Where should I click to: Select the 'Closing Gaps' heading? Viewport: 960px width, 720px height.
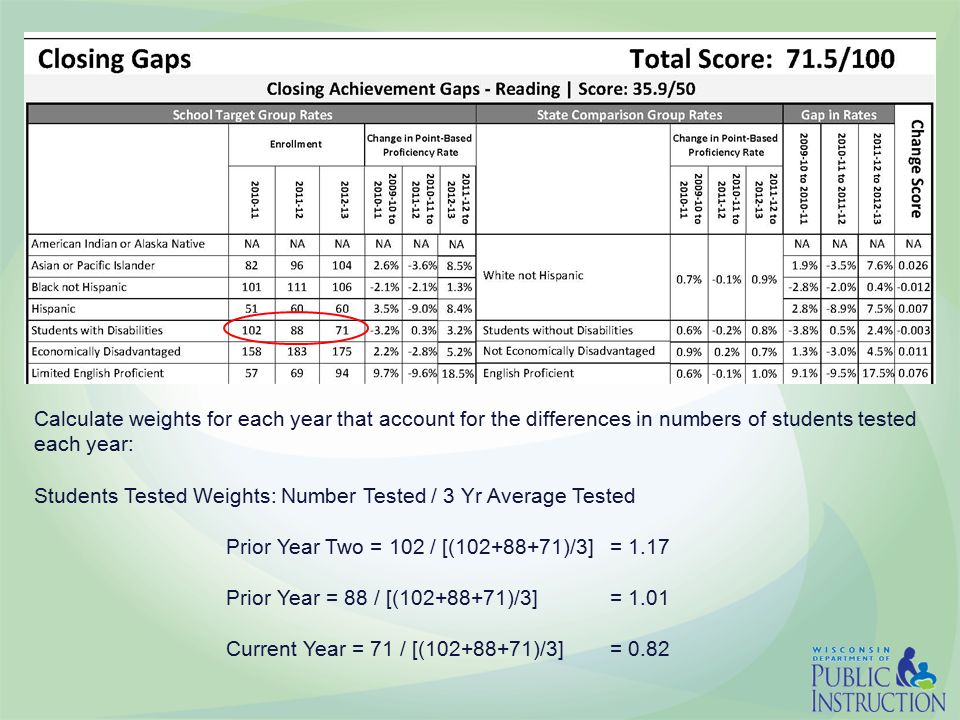pos(114,59)
